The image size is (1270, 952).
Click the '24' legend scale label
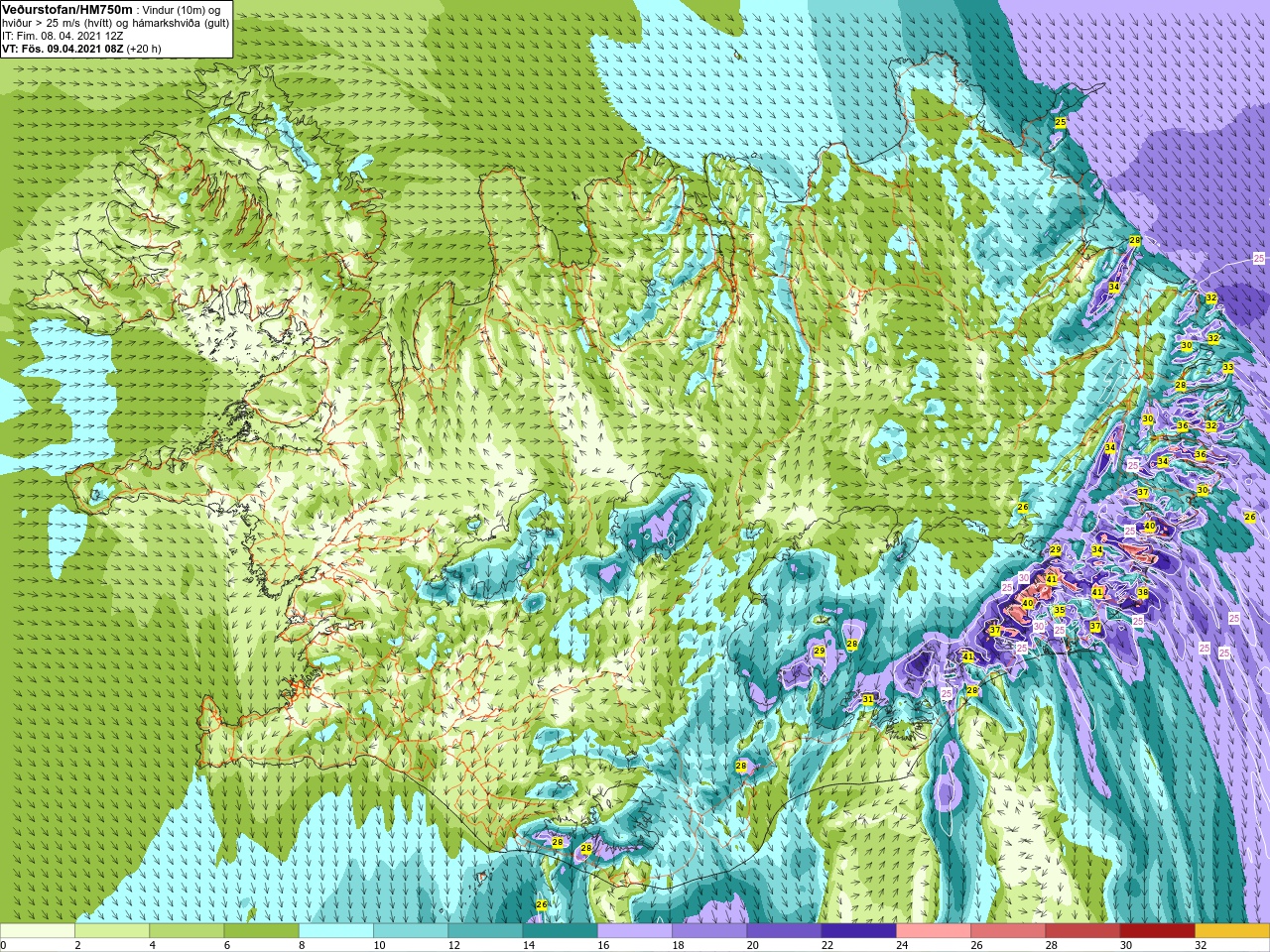pyautogui.click(x=902, y=945)
